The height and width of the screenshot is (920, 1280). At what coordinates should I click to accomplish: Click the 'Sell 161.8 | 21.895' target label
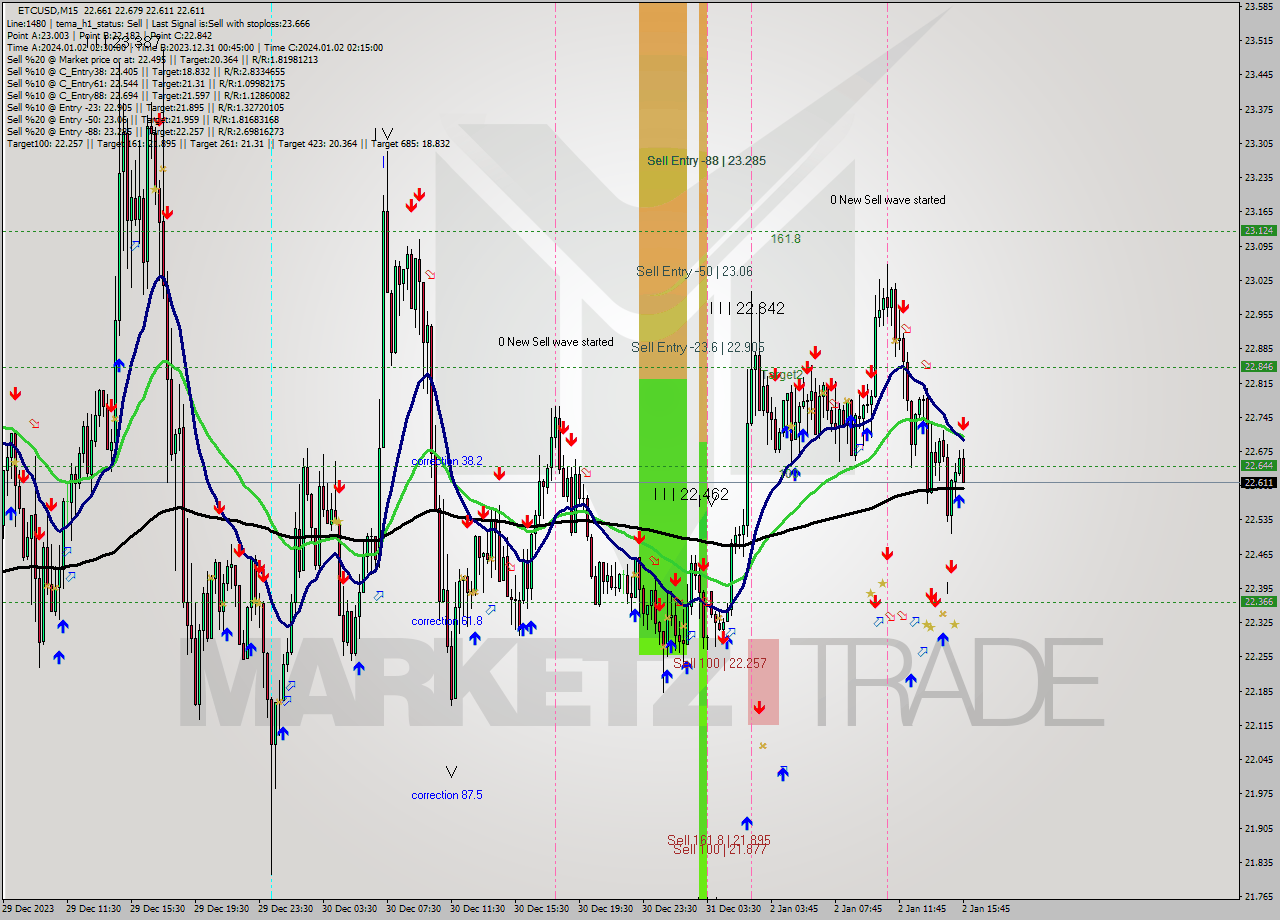pos(719,840)
